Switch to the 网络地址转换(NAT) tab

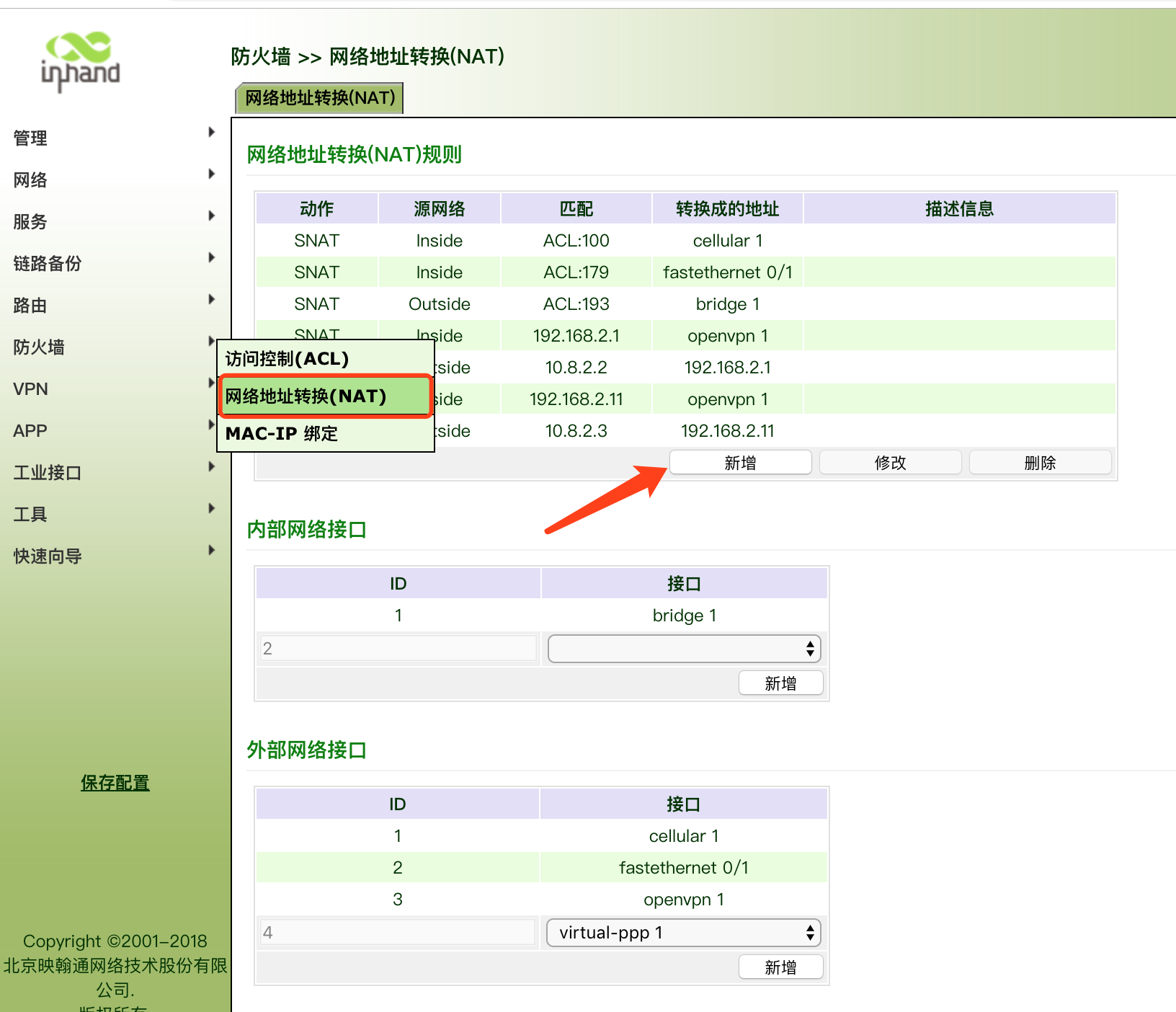pos(320,98)
